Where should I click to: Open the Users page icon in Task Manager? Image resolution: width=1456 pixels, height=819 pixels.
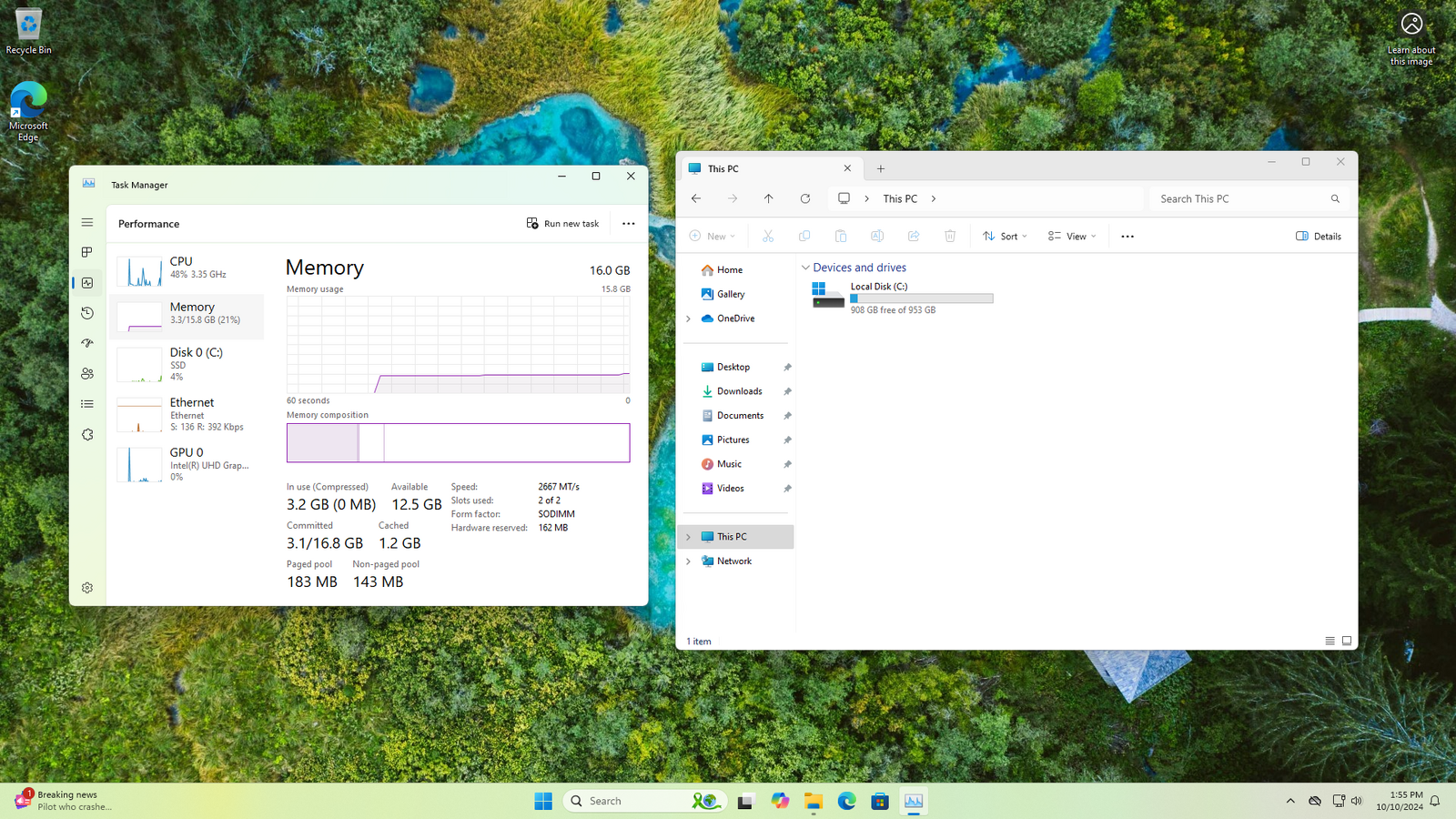click(87, 373)
